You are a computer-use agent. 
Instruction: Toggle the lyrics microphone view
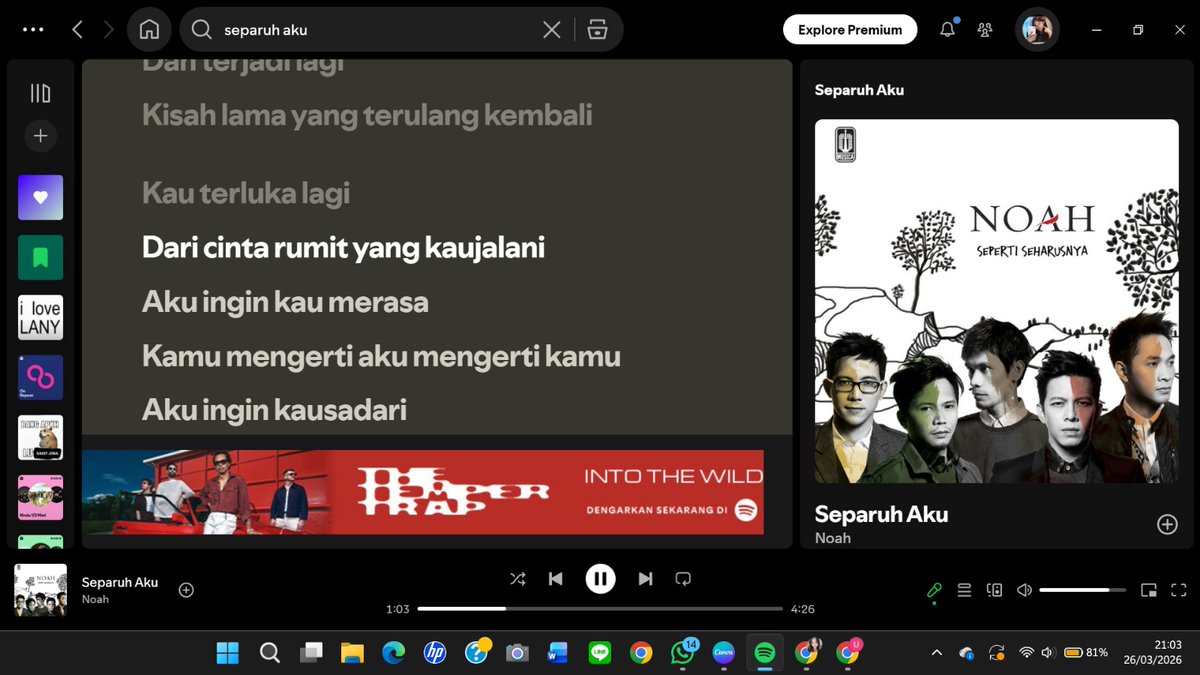tap(934, 590)
